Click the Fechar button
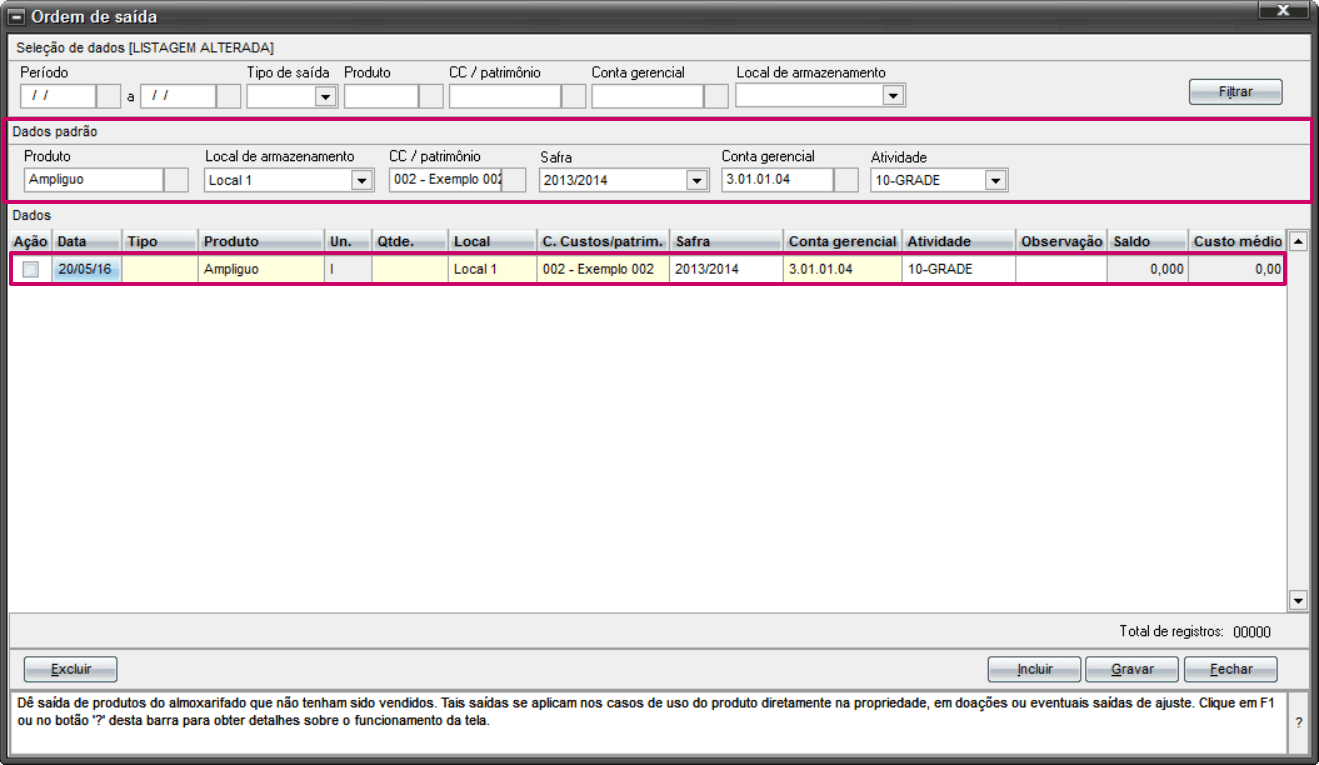Screen dimensions: 1319x765 1231,669
